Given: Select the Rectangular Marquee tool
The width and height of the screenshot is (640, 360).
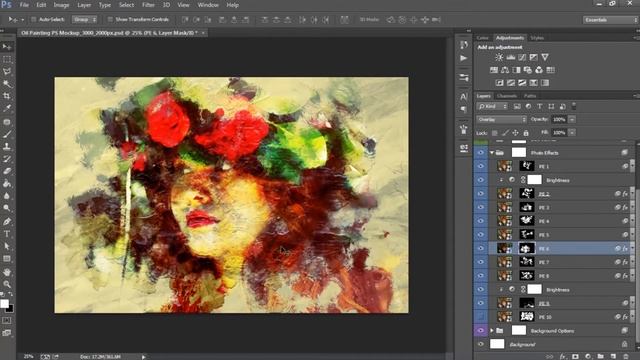Looking at the screenshot, I should (x=7, y=59).
